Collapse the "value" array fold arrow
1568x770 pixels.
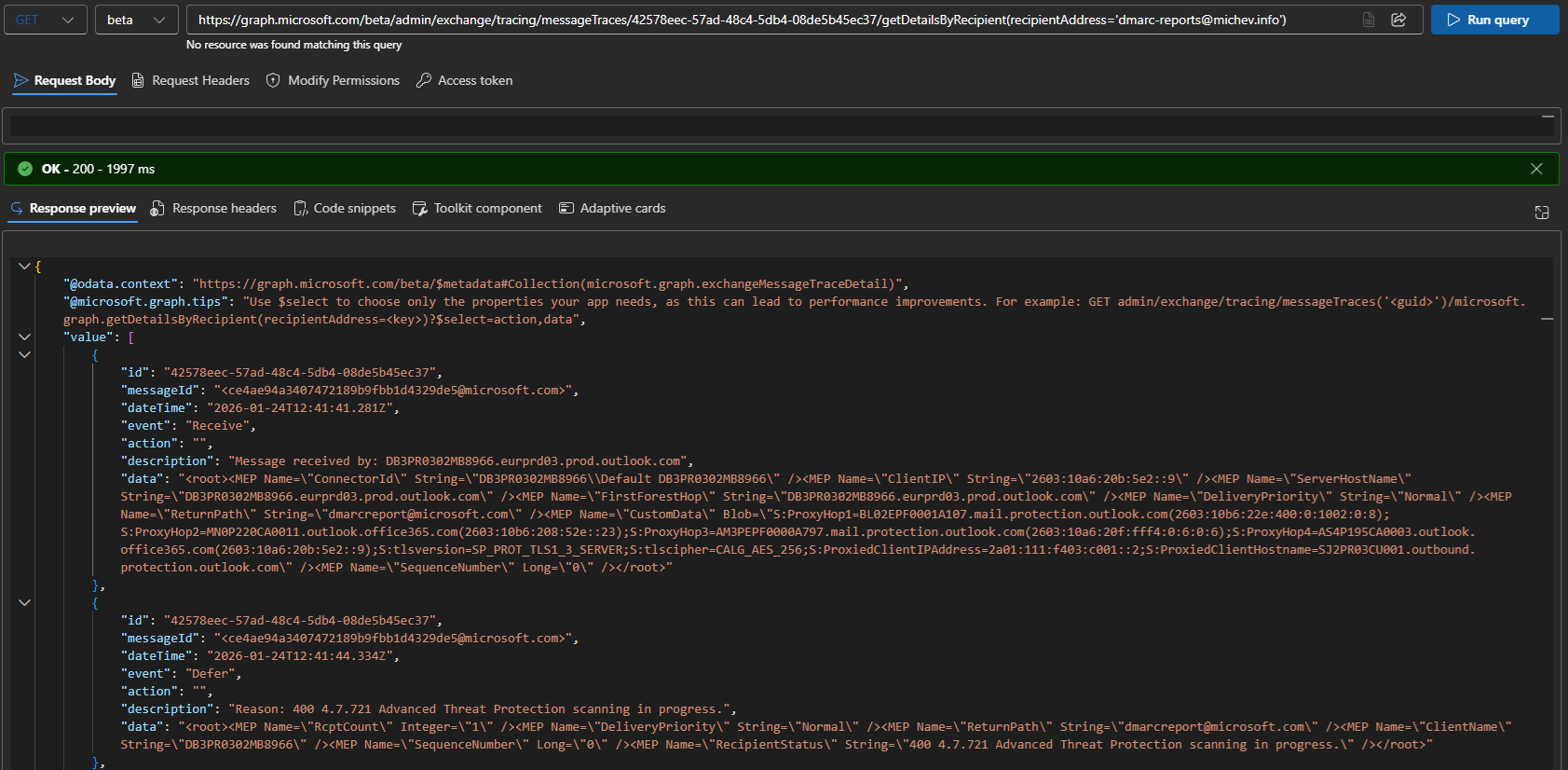[x=24, y=337]
